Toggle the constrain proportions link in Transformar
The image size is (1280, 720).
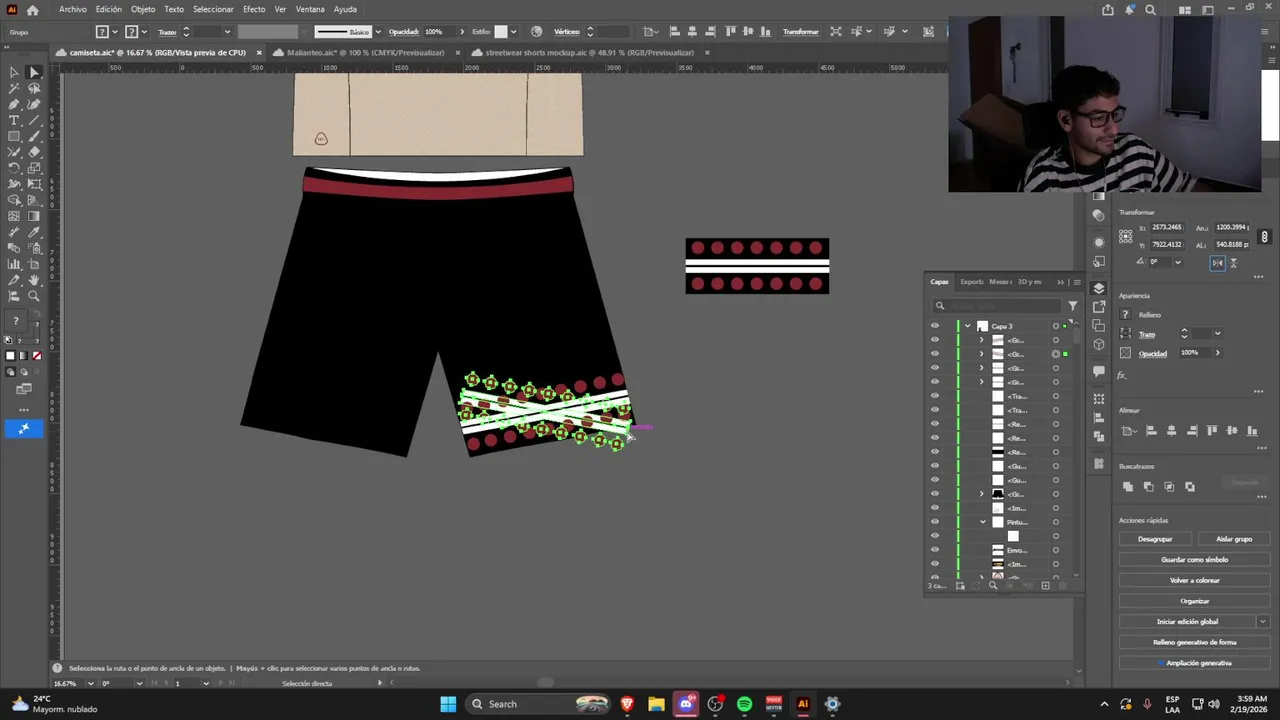coord(1264,237)
